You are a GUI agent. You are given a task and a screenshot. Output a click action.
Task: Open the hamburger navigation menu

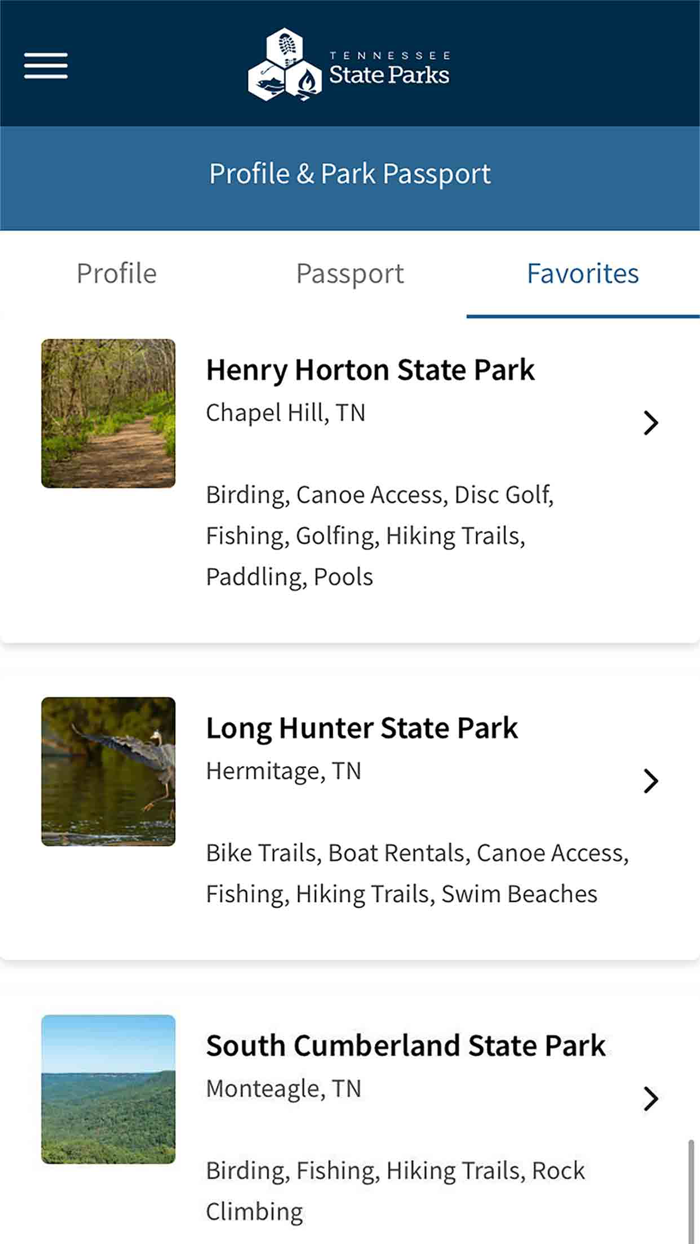point(45,66)
